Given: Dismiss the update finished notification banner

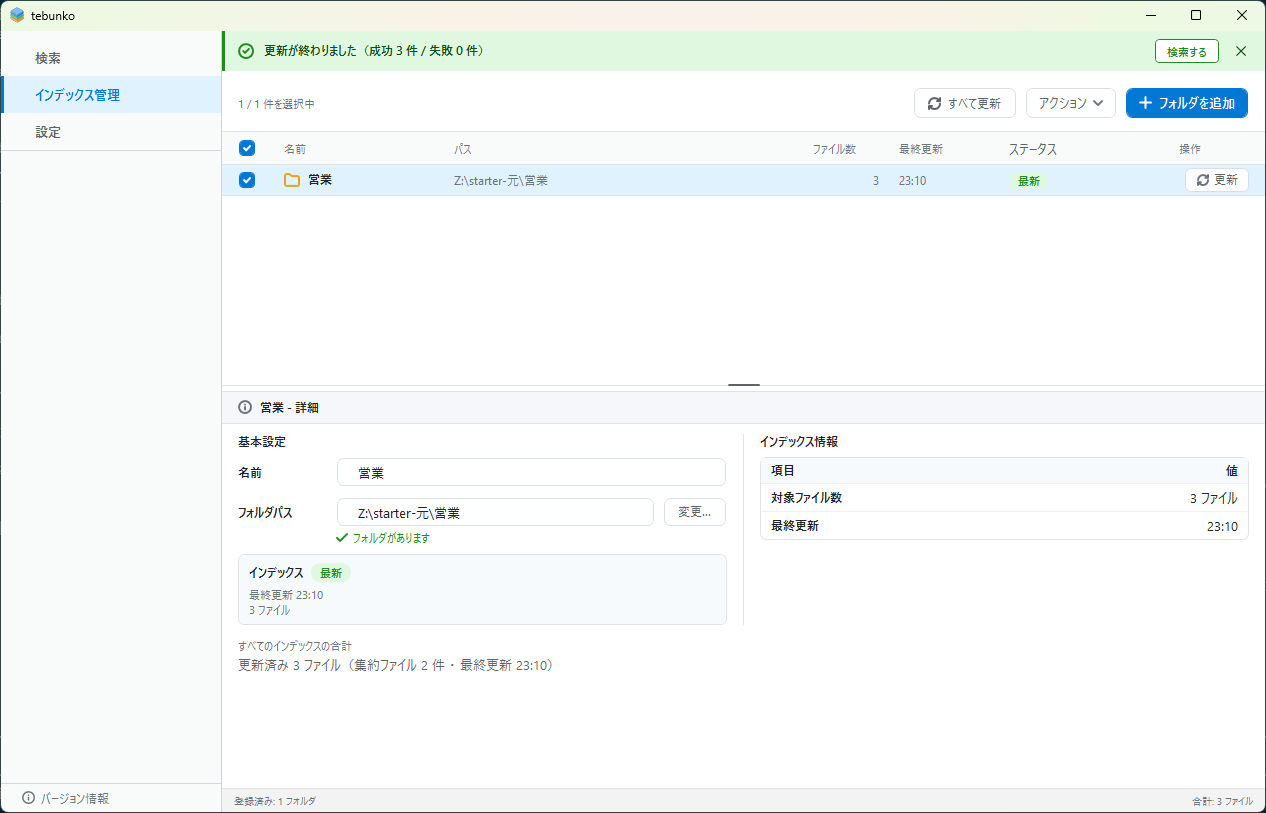Looking at the screenshot, I should click(x=1241, y=51).
